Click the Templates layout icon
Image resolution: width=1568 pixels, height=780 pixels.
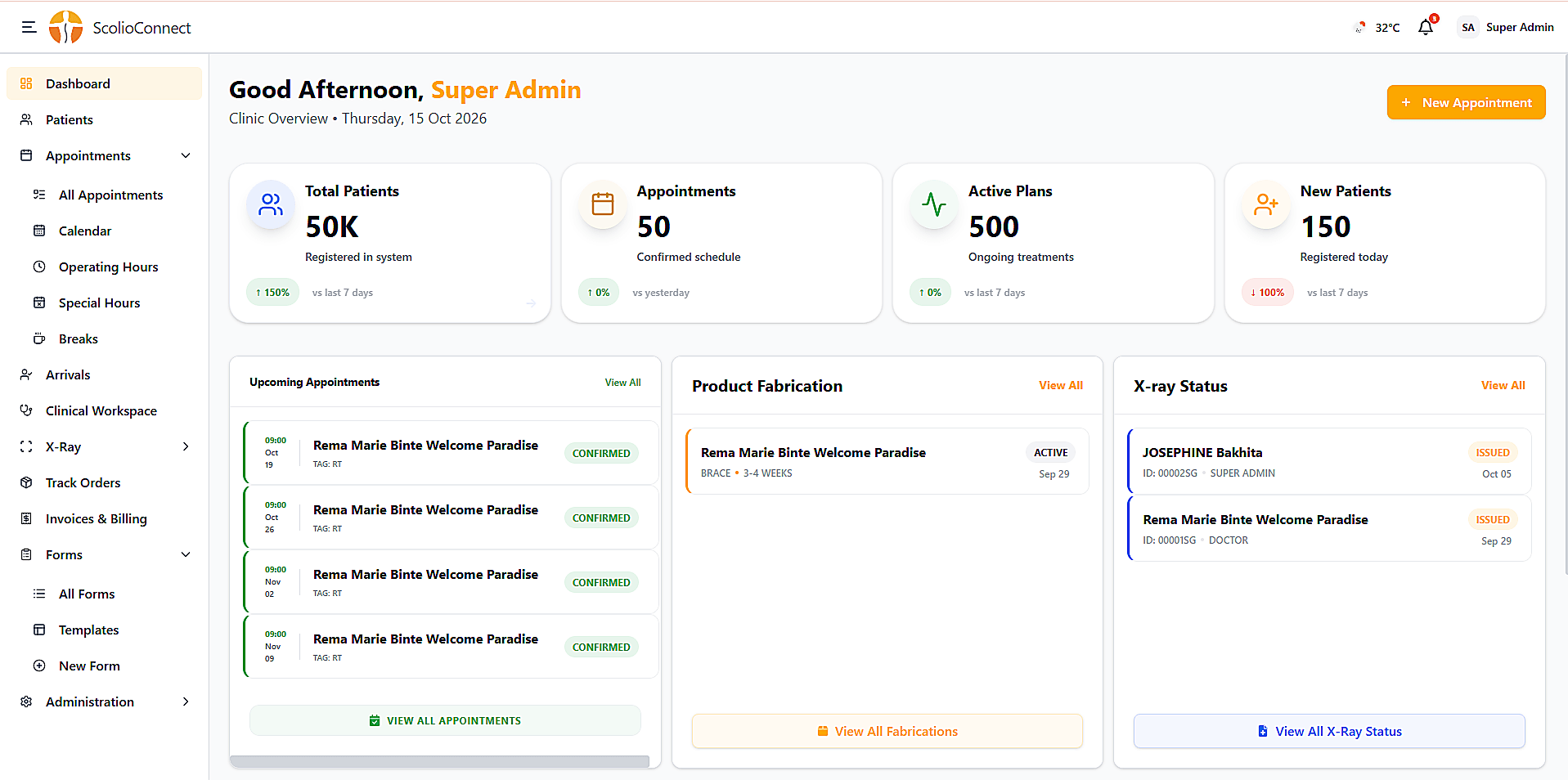coord(39,630)
